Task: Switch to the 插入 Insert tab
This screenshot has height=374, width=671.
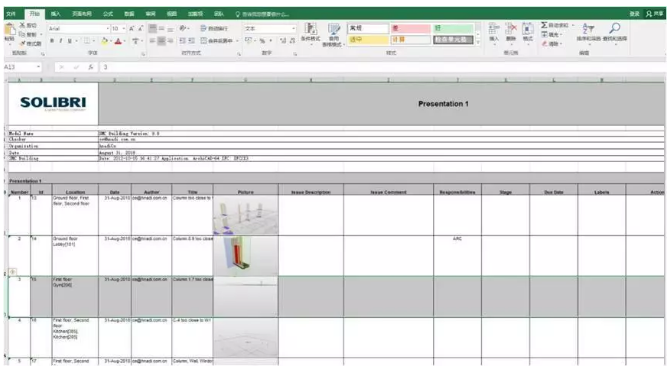Action: coord(56,14)
